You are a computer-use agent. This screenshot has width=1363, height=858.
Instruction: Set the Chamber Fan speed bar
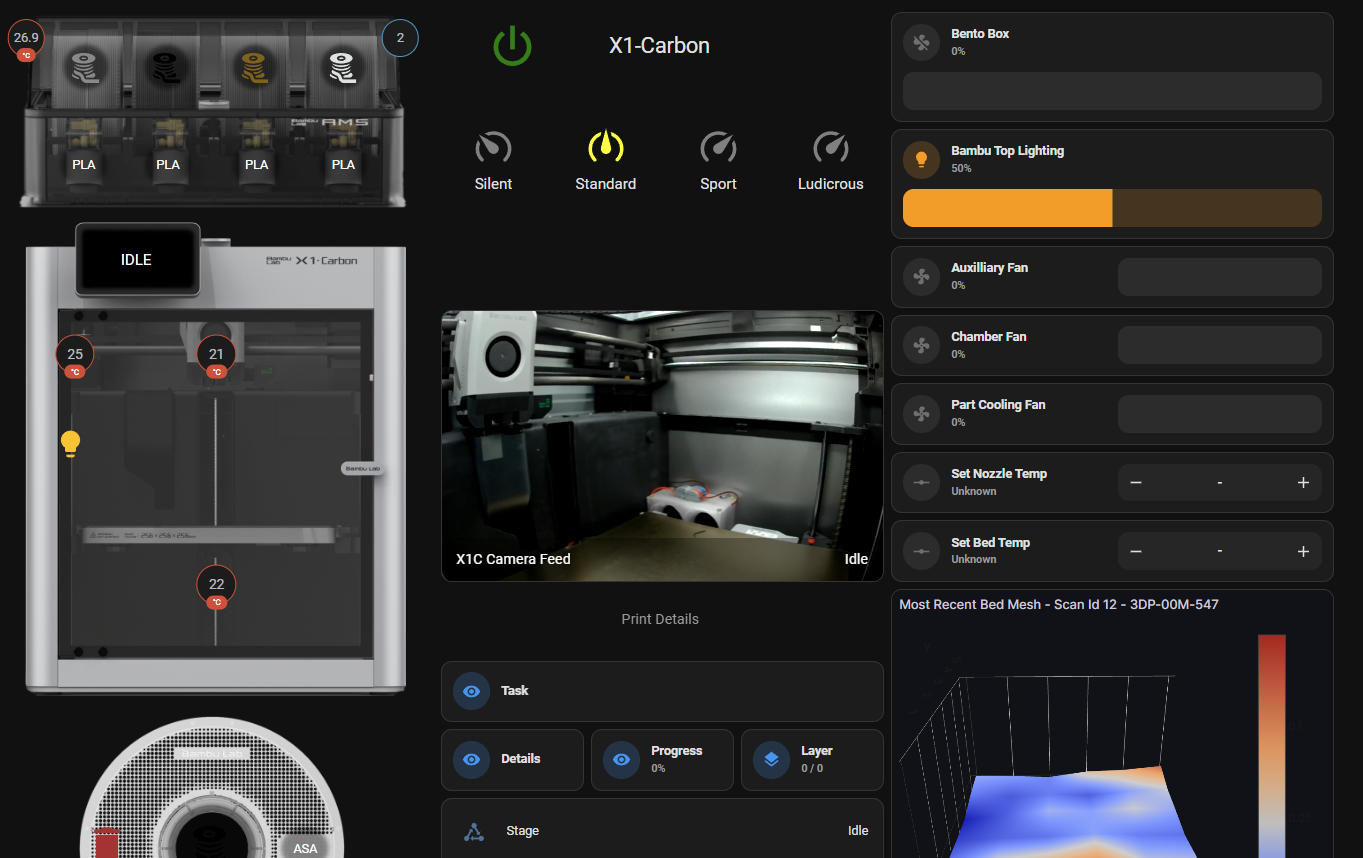tap(1219, 345)
